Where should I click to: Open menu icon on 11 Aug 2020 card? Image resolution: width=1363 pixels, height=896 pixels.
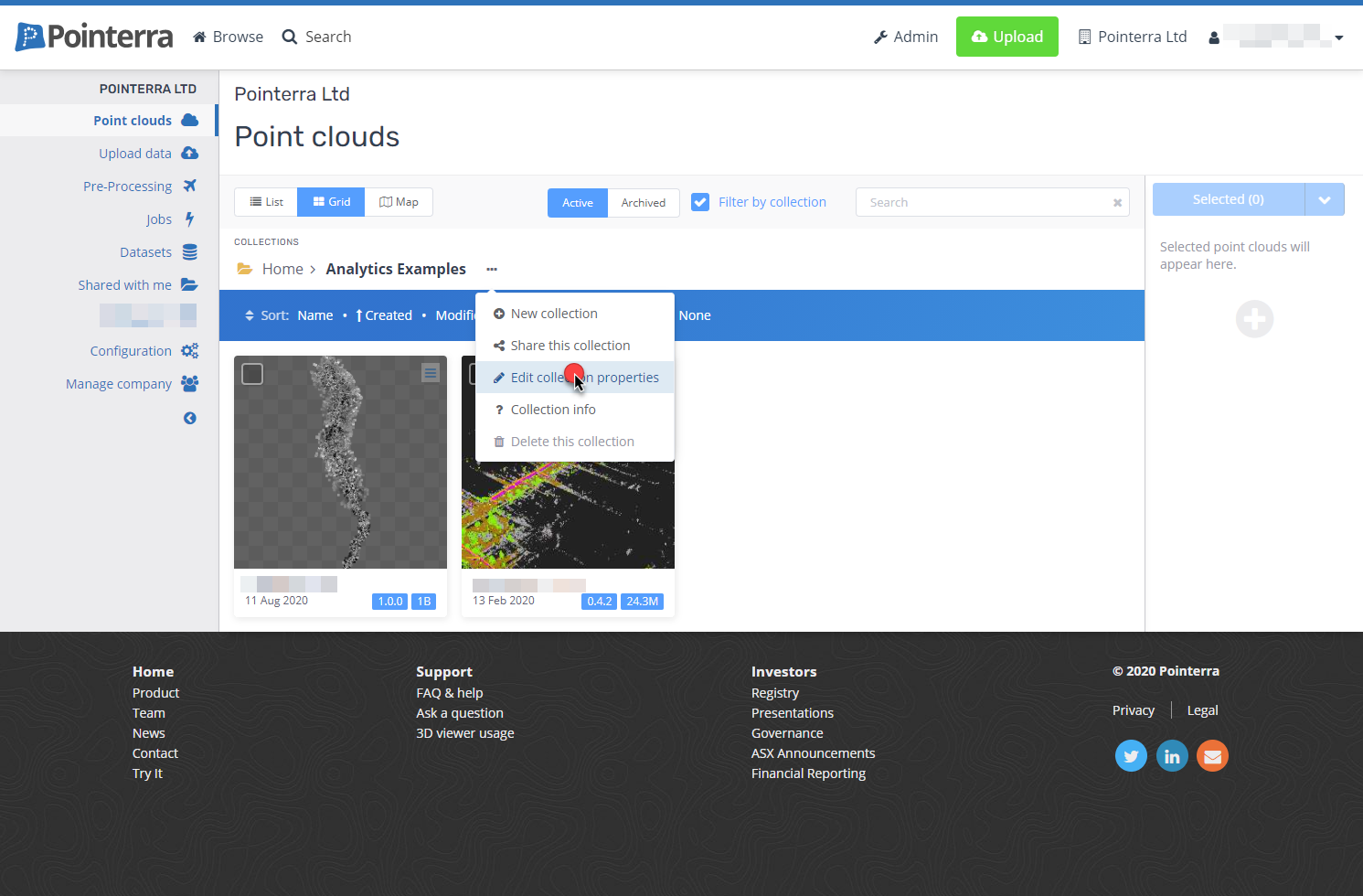(431, 373)
